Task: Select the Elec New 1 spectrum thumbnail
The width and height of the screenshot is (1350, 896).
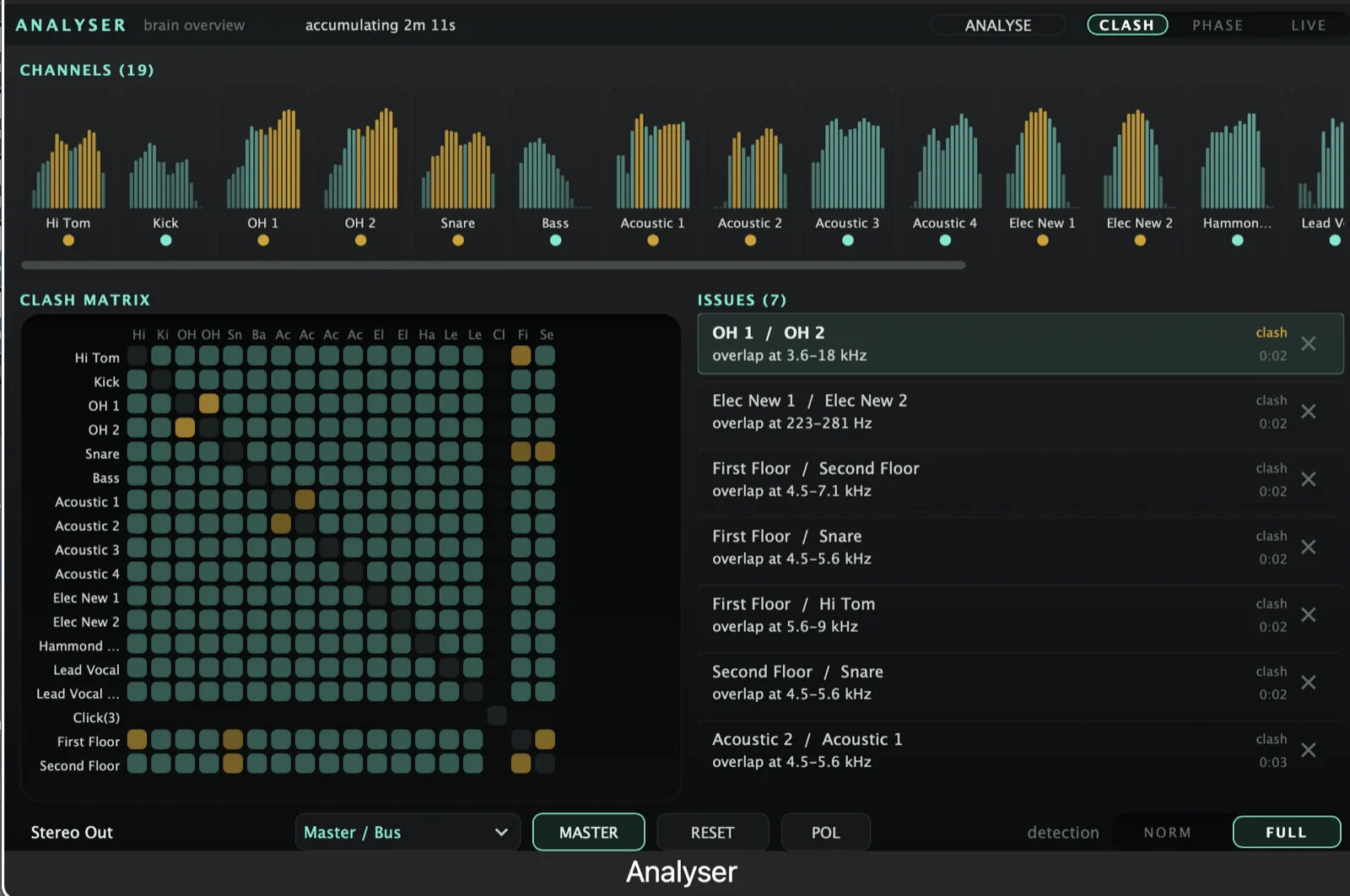Action: coord(1043,158)
